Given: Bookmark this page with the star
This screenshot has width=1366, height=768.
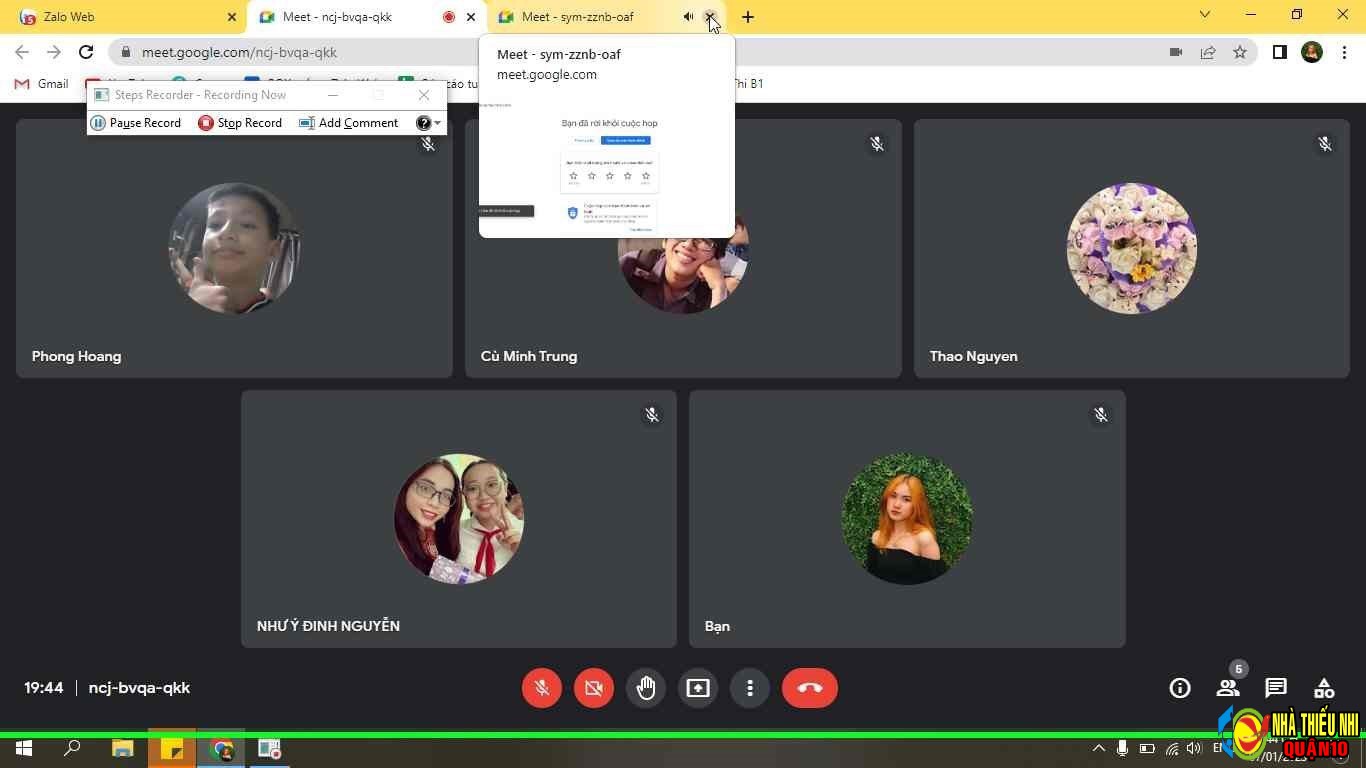Looking at the screenshot, I should [x=1240, y=52].
